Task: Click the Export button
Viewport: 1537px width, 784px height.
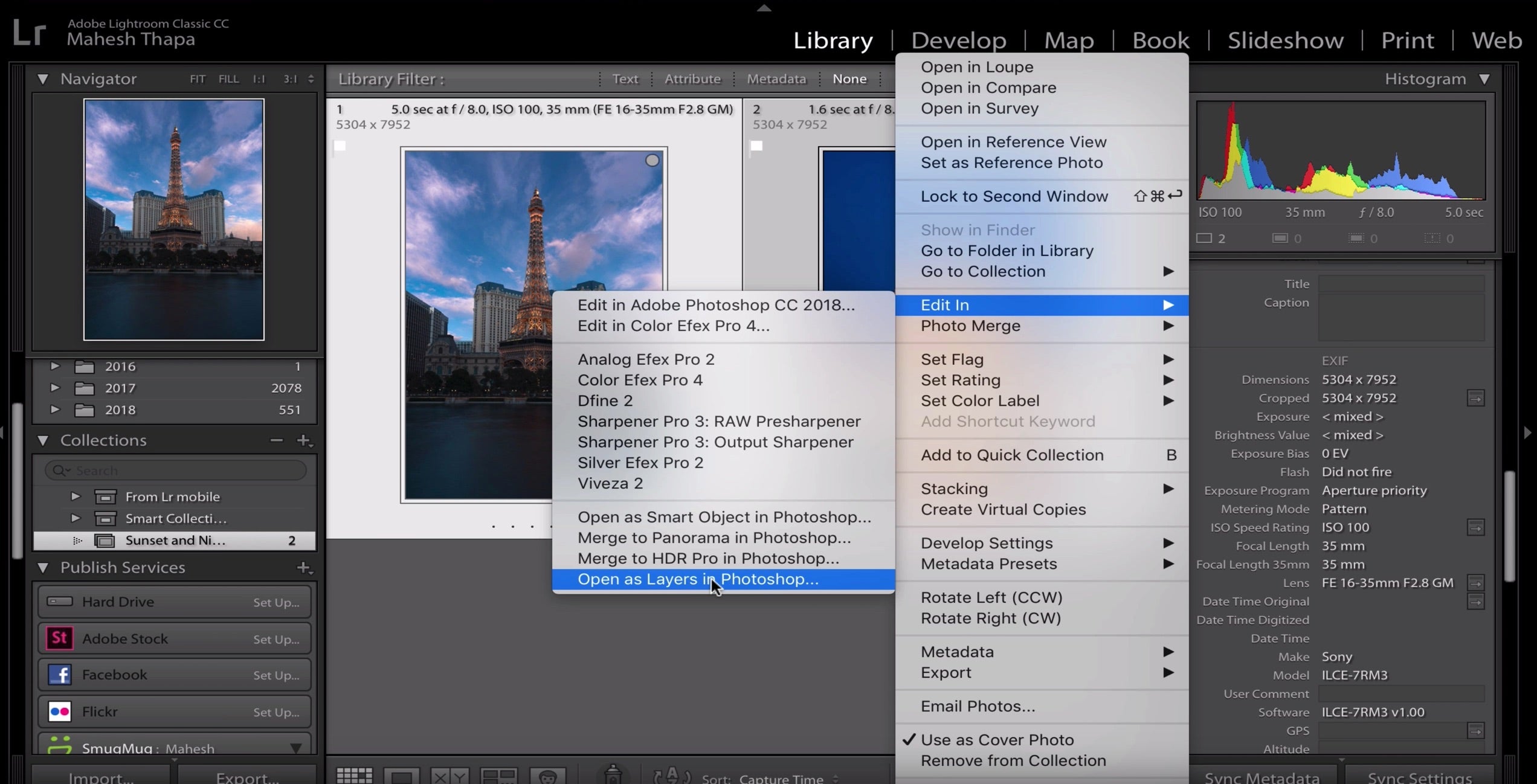Action: 247,776
